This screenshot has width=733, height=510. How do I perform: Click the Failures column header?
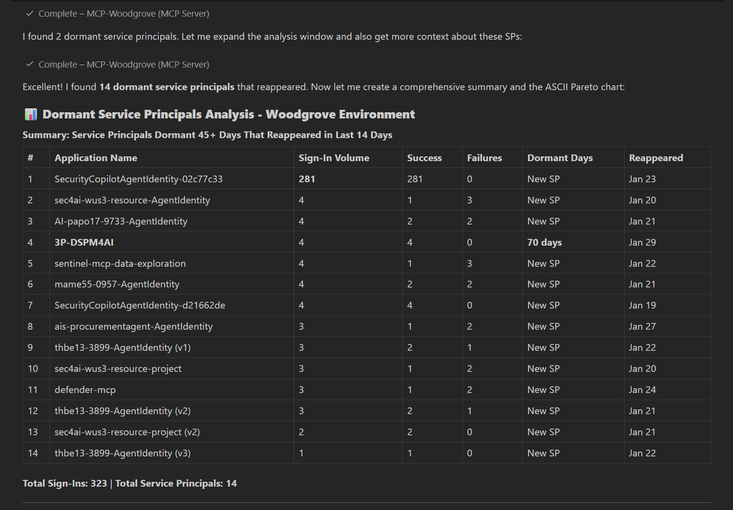[485, 158]
